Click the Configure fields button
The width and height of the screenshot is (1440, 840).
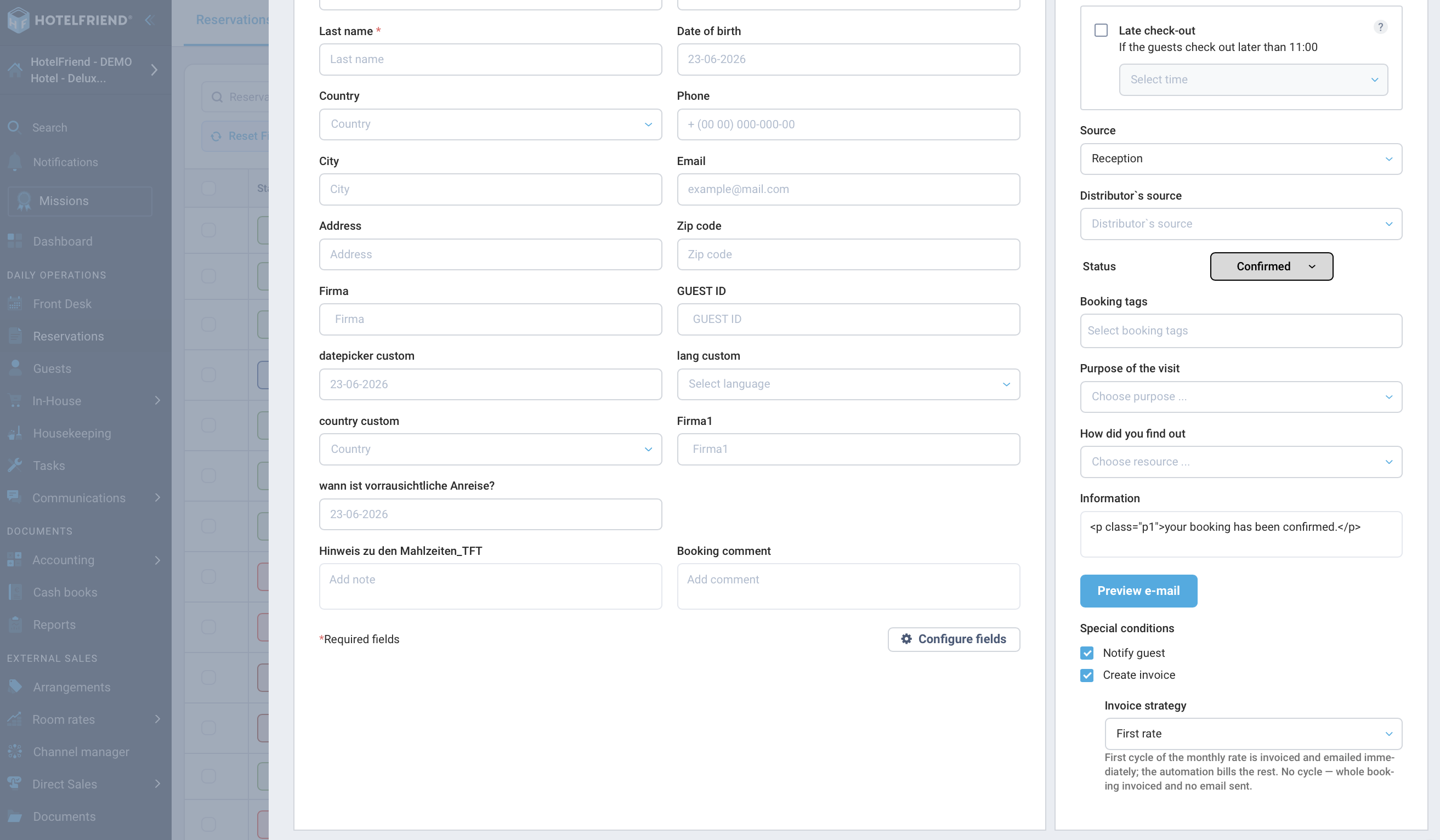click(954, 639)
